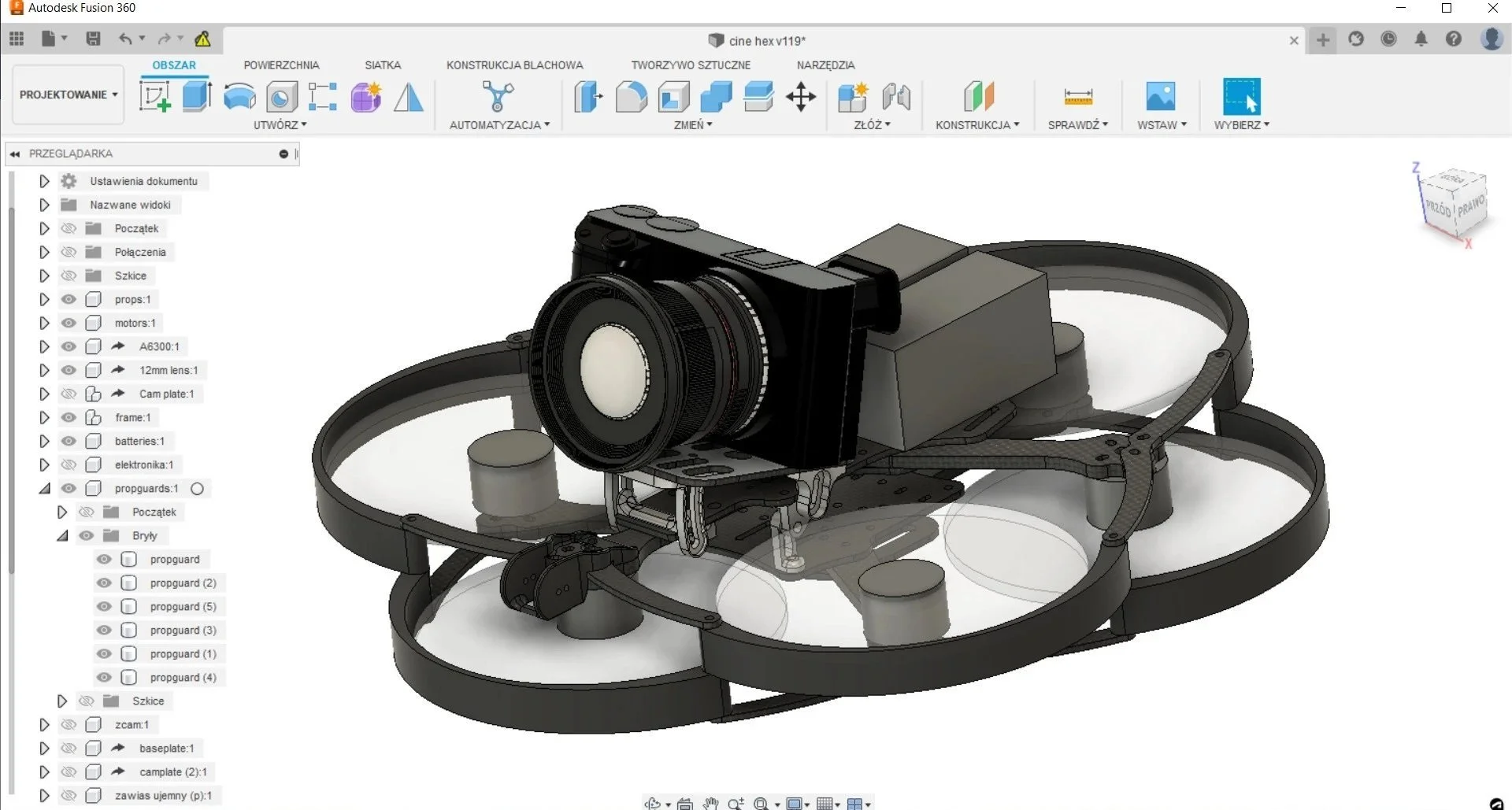Select the Move/Copy tool
The height and width of the screenshot is (810, 1512).
[x=801, y=96]
